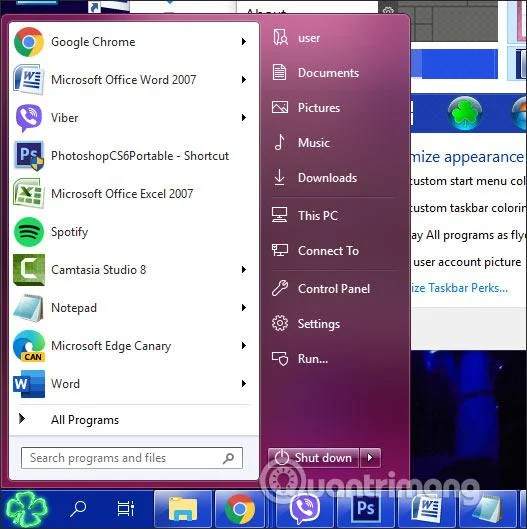
Task: Launch PhotoshopCS6Portable shortcut icon
Action: [x=29, y=156]
